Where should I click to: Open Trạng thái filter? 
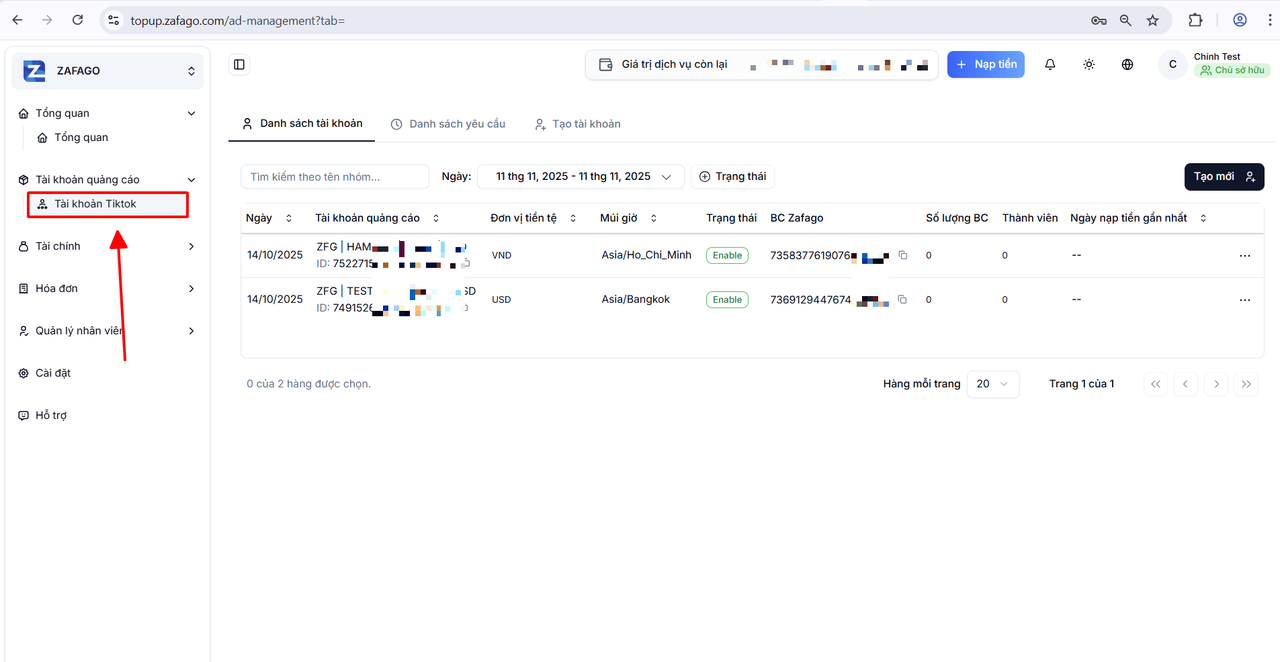click(x=733, y=176)
